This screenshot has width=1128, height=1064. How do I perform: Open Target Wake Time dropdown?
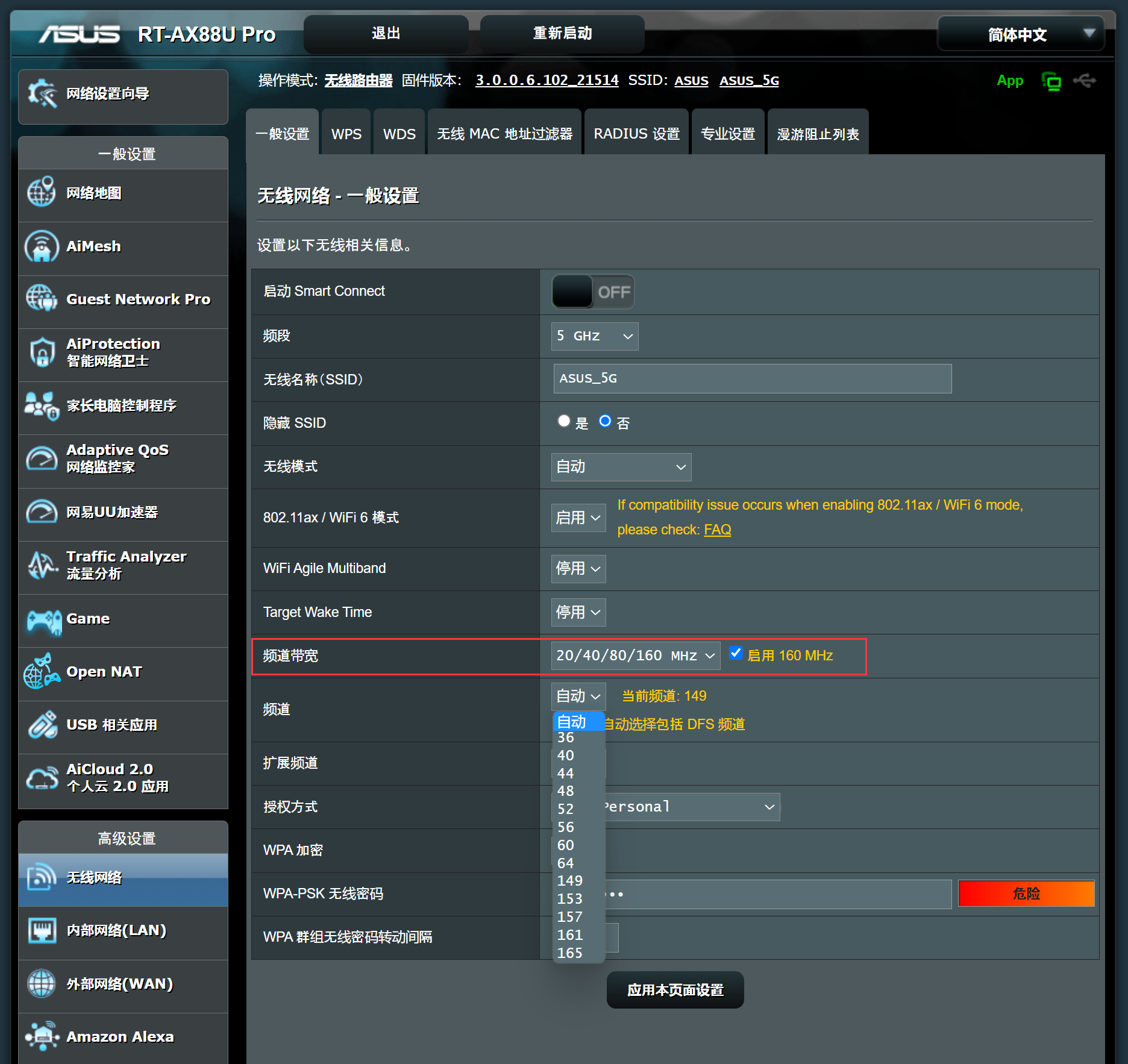click(x=578, y=613)
